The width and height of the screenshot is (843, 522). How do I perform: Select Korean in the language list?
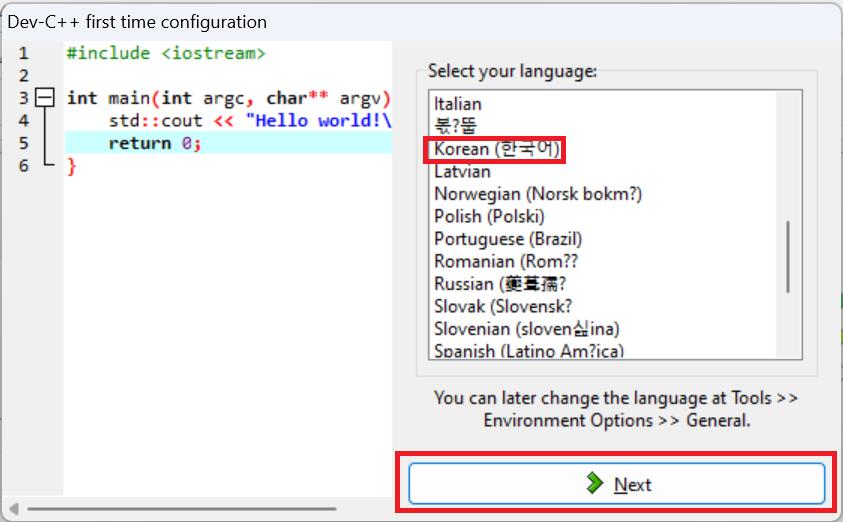coord(498,149)
